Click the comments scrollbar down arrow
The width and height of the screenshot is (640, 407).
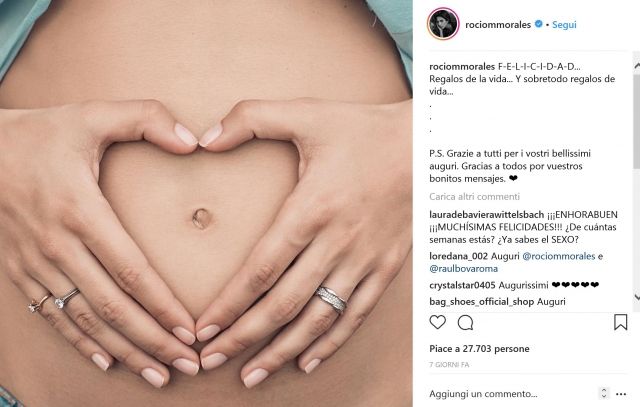tap(636, 297)
